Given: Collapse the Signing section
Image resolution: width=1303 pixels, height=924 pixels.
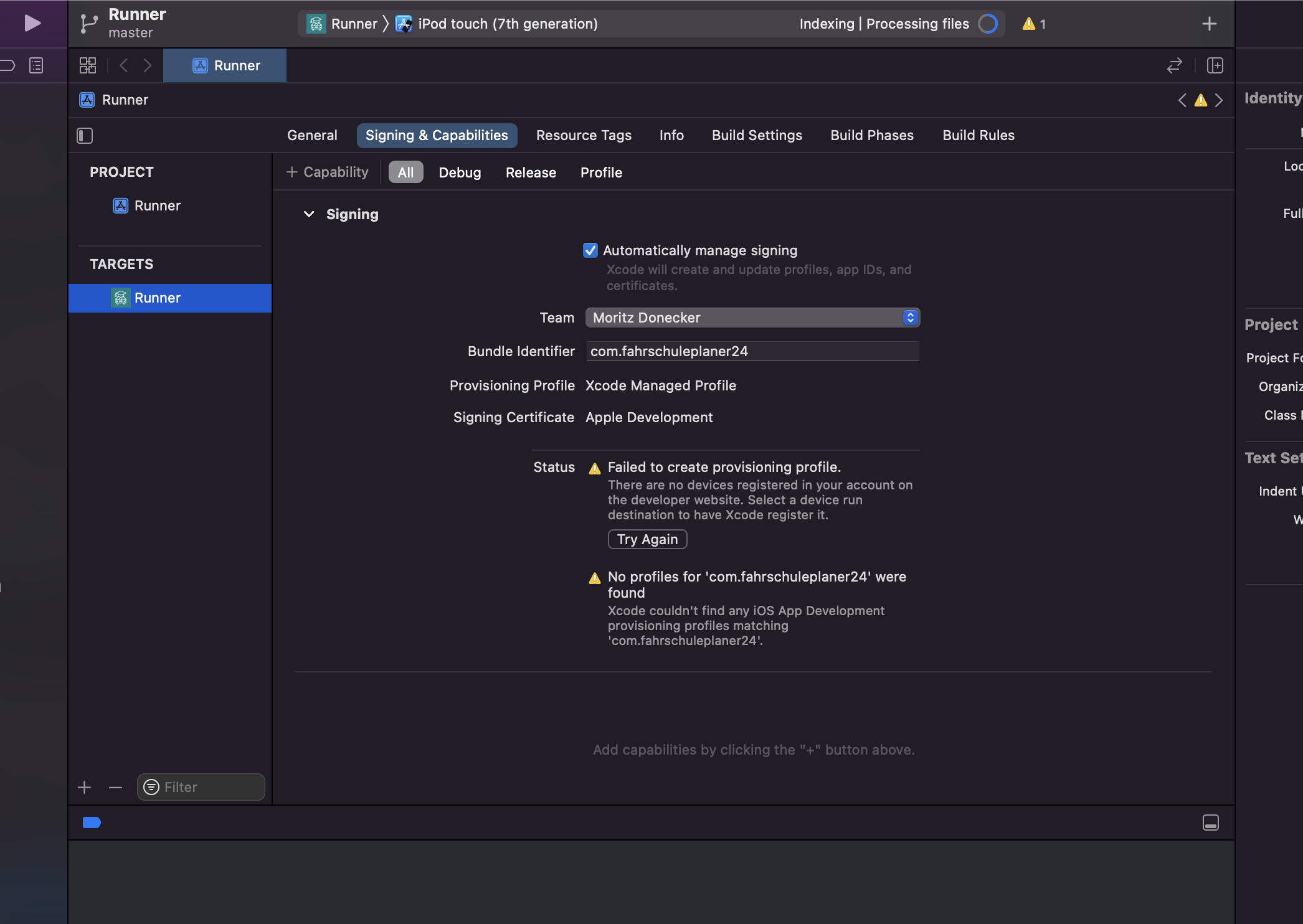Looking at the screenshot, I should point(308,214).
